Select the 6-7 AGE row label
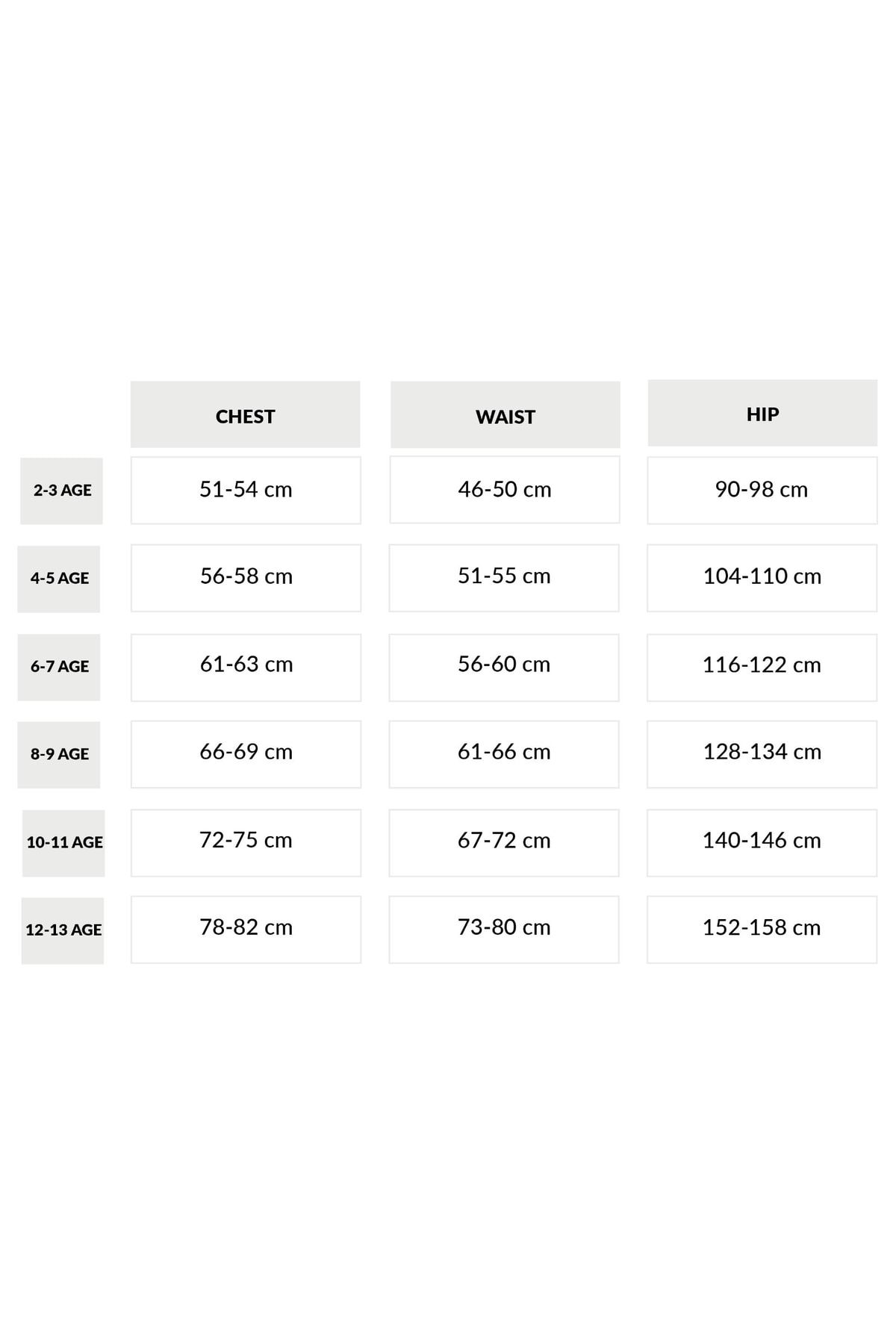Image resolution: width=896 pixels, height=1344 pixels. pos(59,668)
